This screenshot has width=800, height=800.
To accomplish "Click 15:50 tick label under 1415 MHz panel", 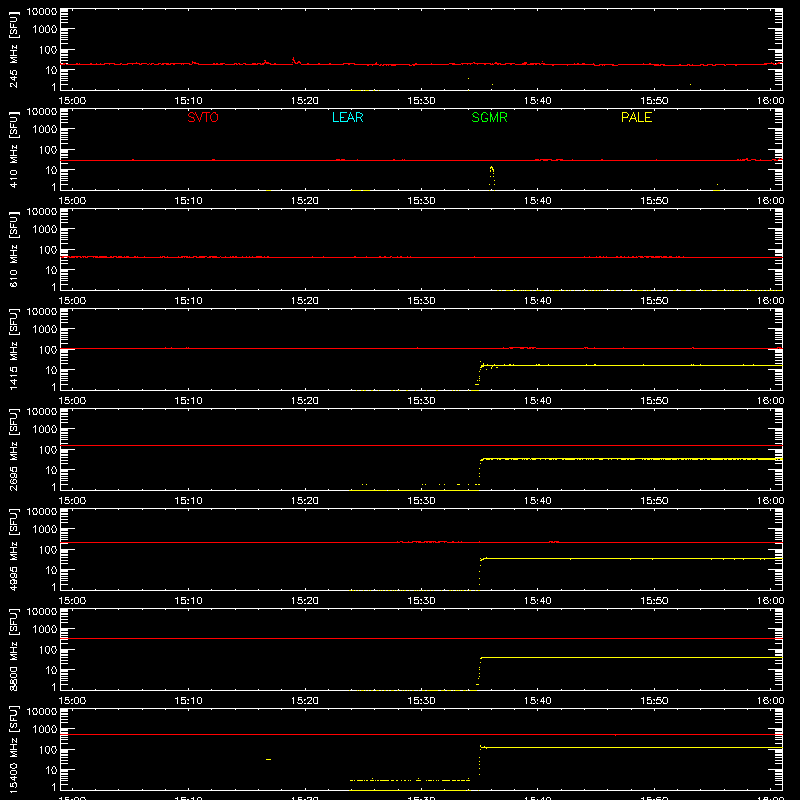I will coord(654,401).
